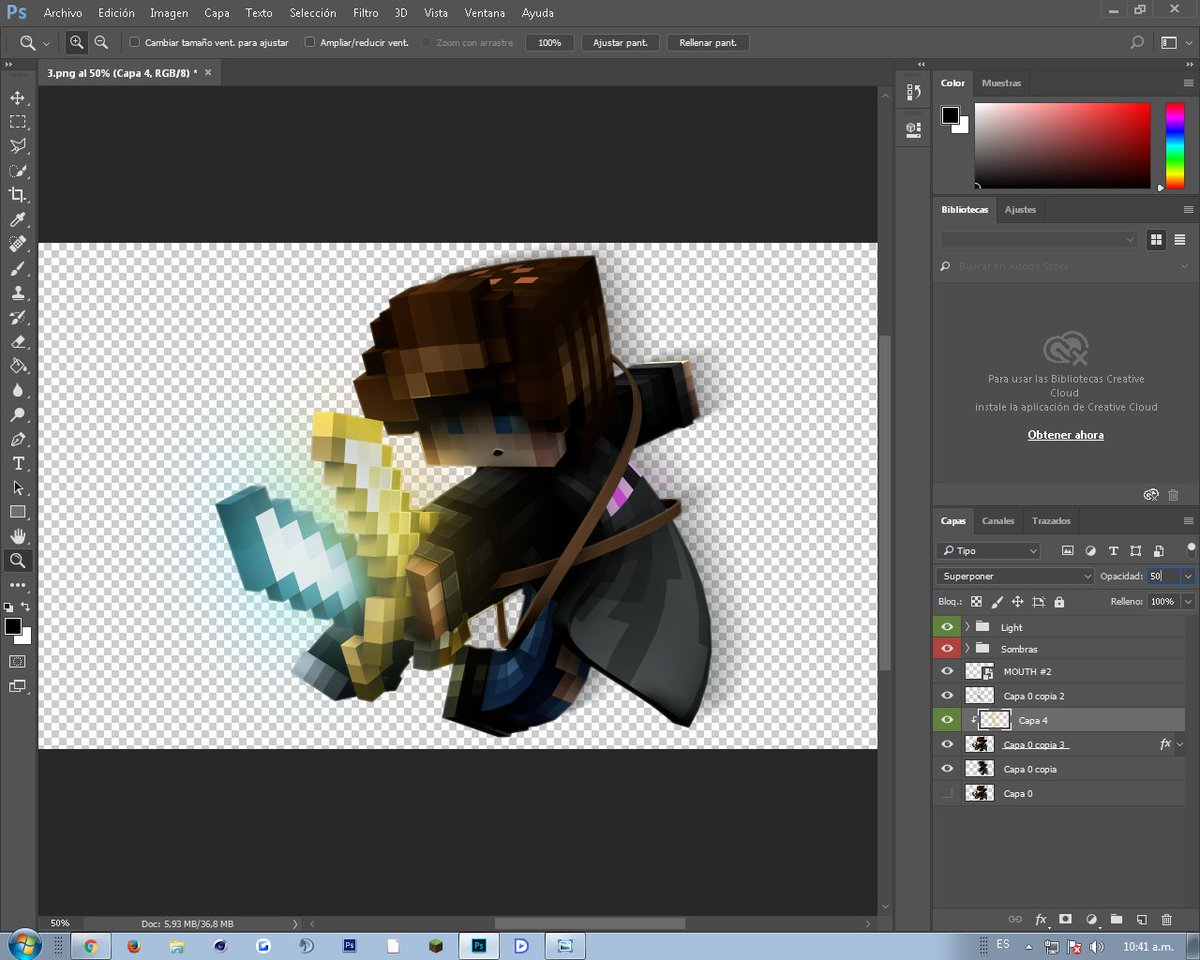Select the Brush tool
1200x960 pixels.
pos(18,268)
